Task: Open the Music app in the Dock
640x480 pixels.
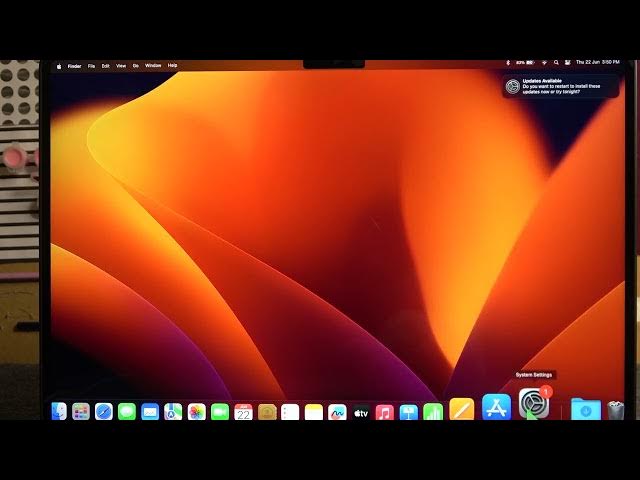Action: click(384, 411)
